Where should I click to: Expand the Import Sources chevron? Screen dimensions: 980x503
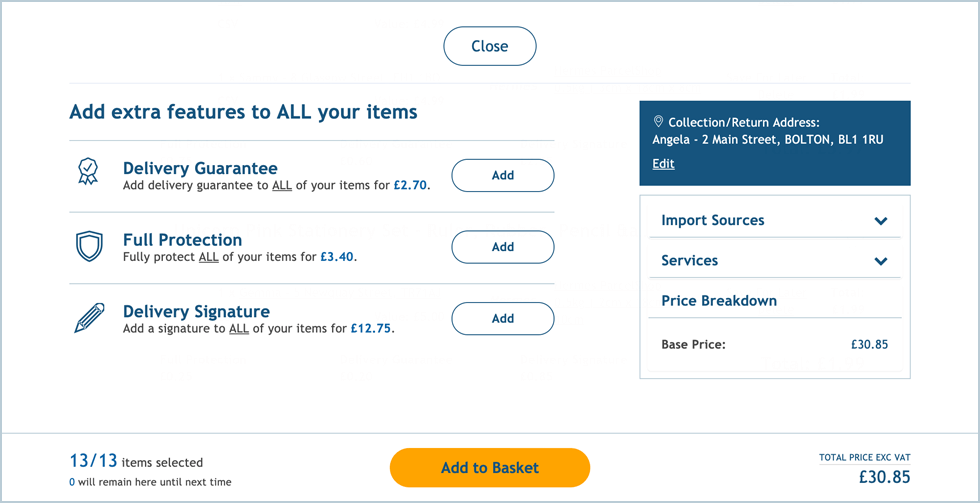(881, 221)
